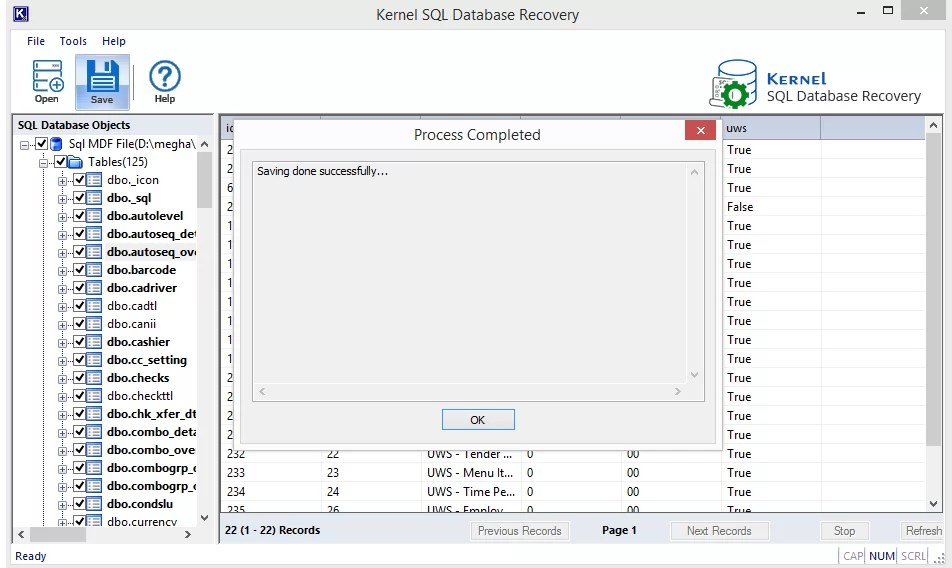
Task: Select the dbo.chk_xfer_dt tree item
Action: [151, 414]
